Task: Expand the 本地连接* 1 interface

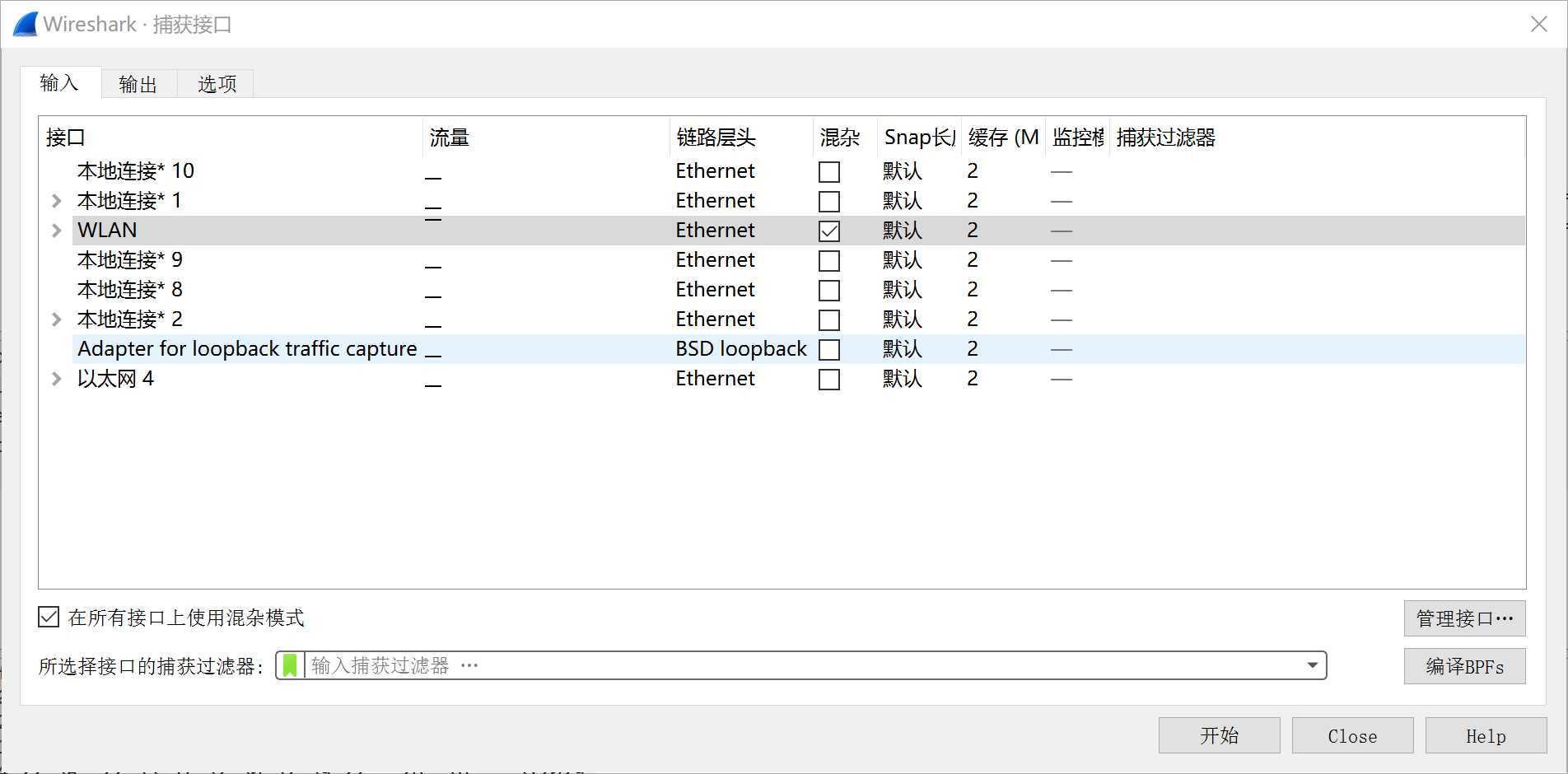Action: point(56,201)
